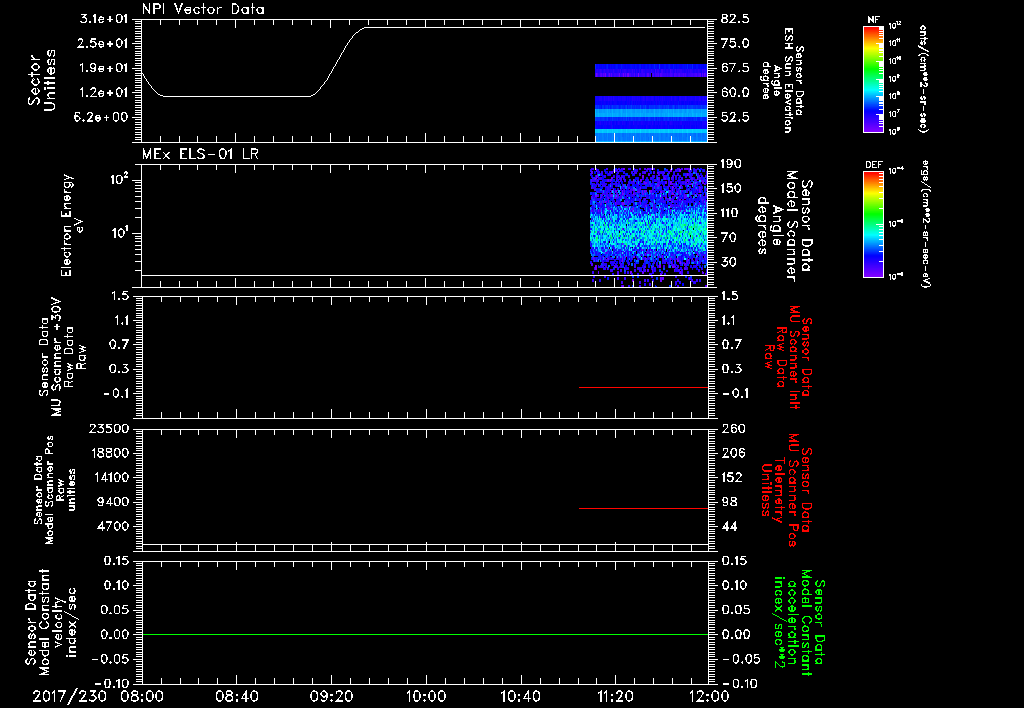Click the 3.1e+01 sector tick value
The height and width of the screenshot is (708, 1024).
104,19
